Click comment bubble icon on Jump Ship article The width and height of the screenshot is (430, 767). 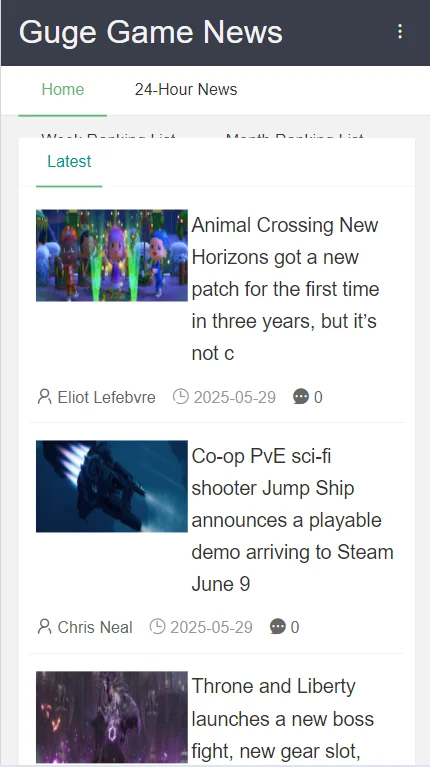pyautogui.click(x=277, y=627)
